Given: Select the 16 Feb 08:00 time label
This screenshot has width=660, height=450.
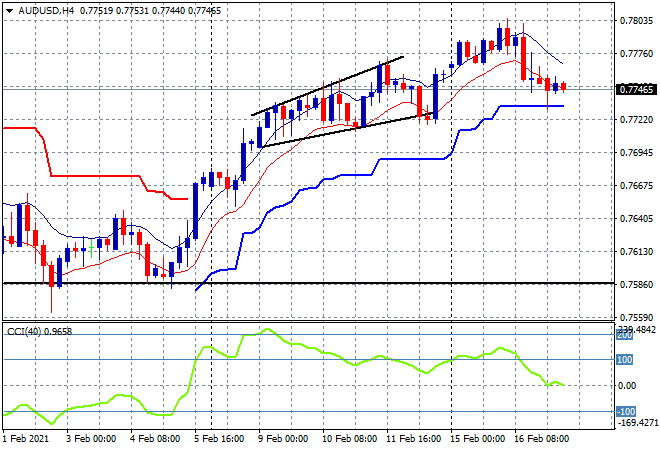Looking at the screenshot, I should click(542, 439).
